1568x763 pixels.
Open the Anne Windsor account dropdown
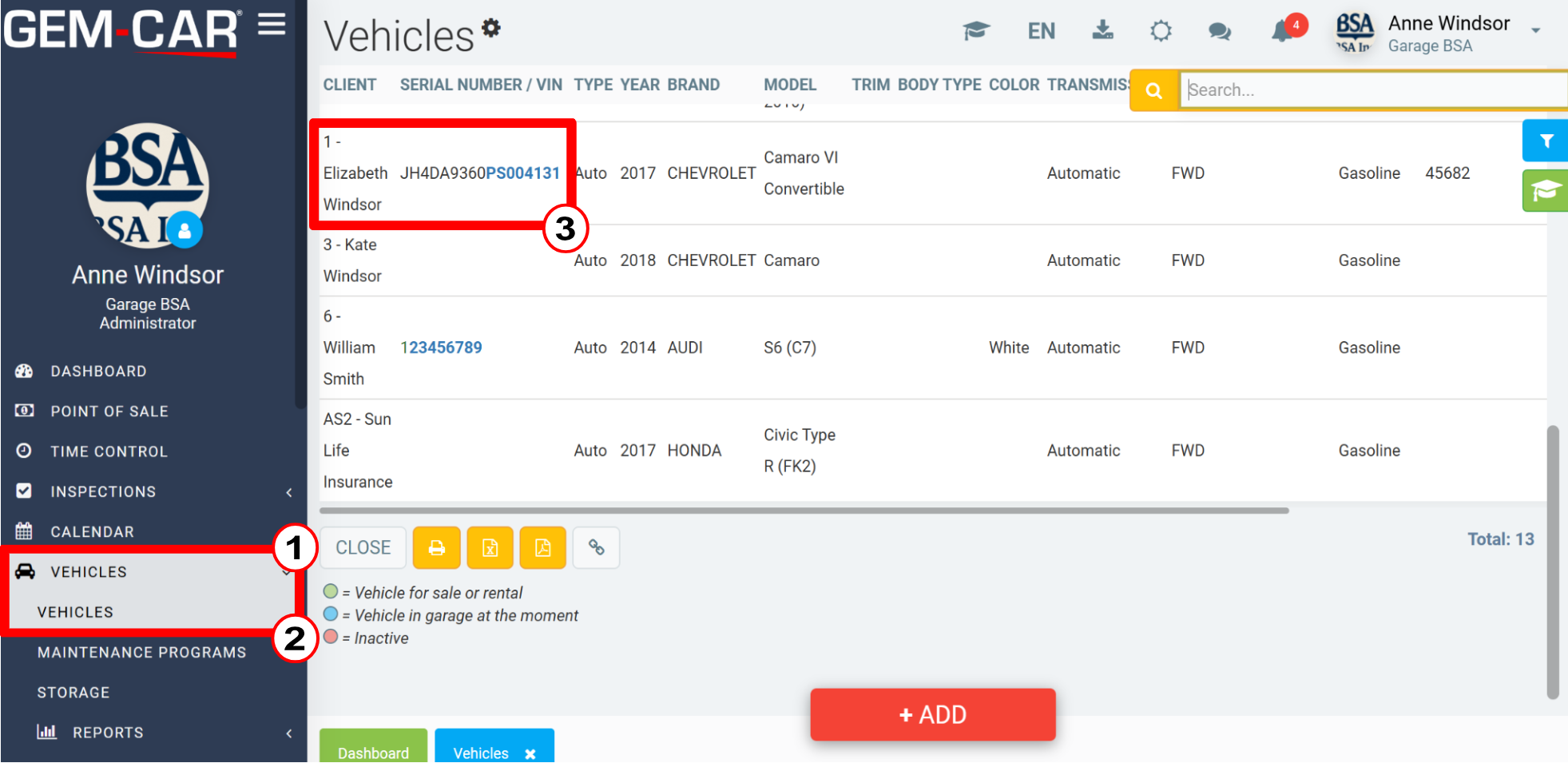click(x=1534, y=30)
